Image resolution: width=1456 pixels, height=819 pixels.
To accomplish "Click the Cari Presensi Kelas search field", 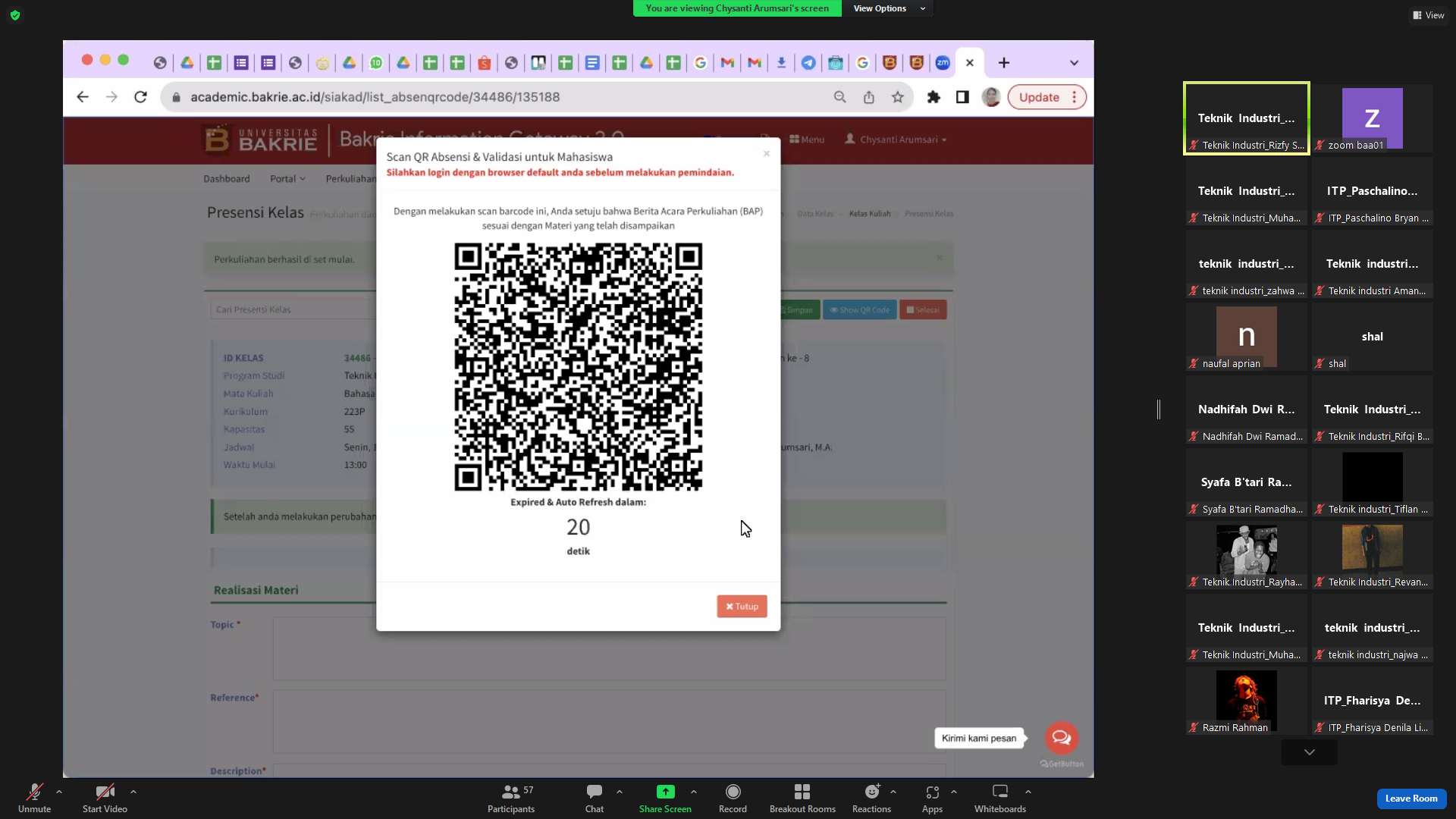I will 293,309.
